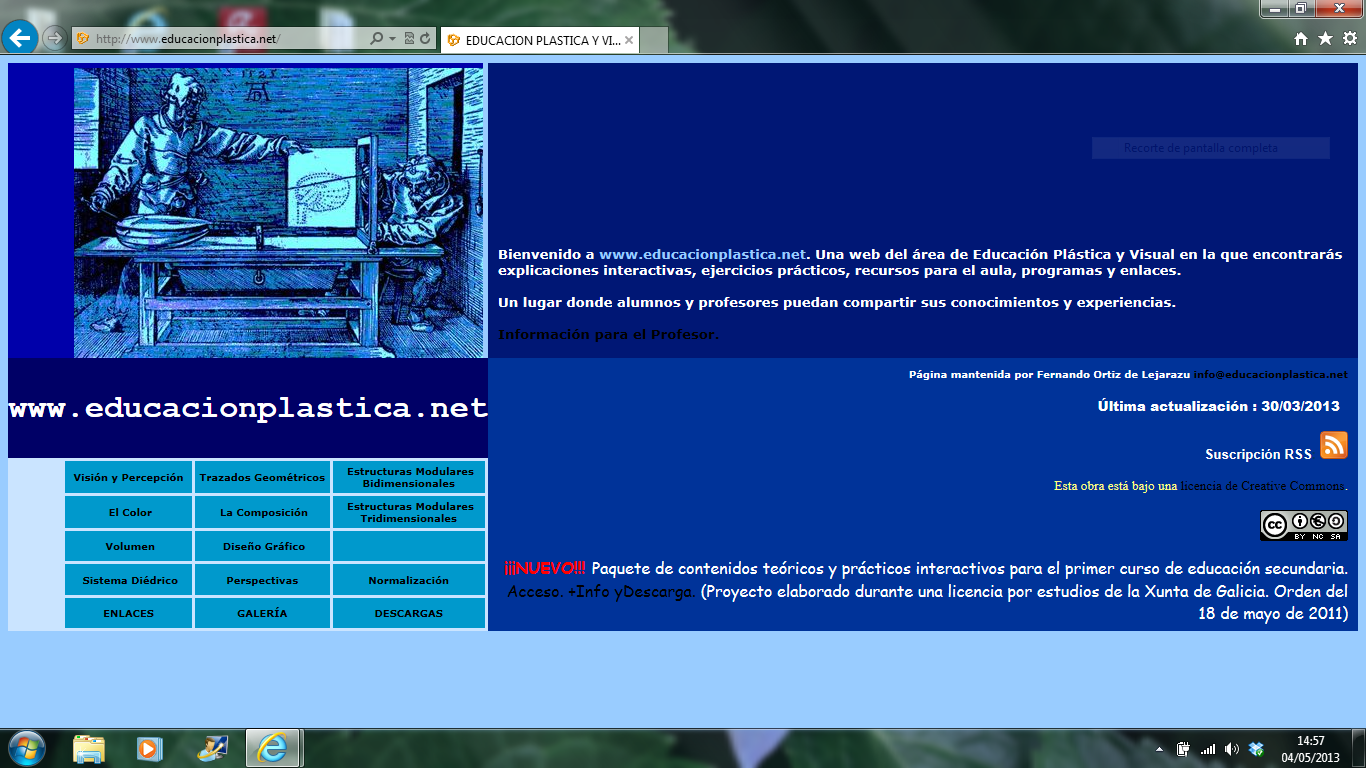The height and width of the screenshot is (768, 1366).
Task: Open the volume speaker tray icon
Action: tap(1232, 749)
